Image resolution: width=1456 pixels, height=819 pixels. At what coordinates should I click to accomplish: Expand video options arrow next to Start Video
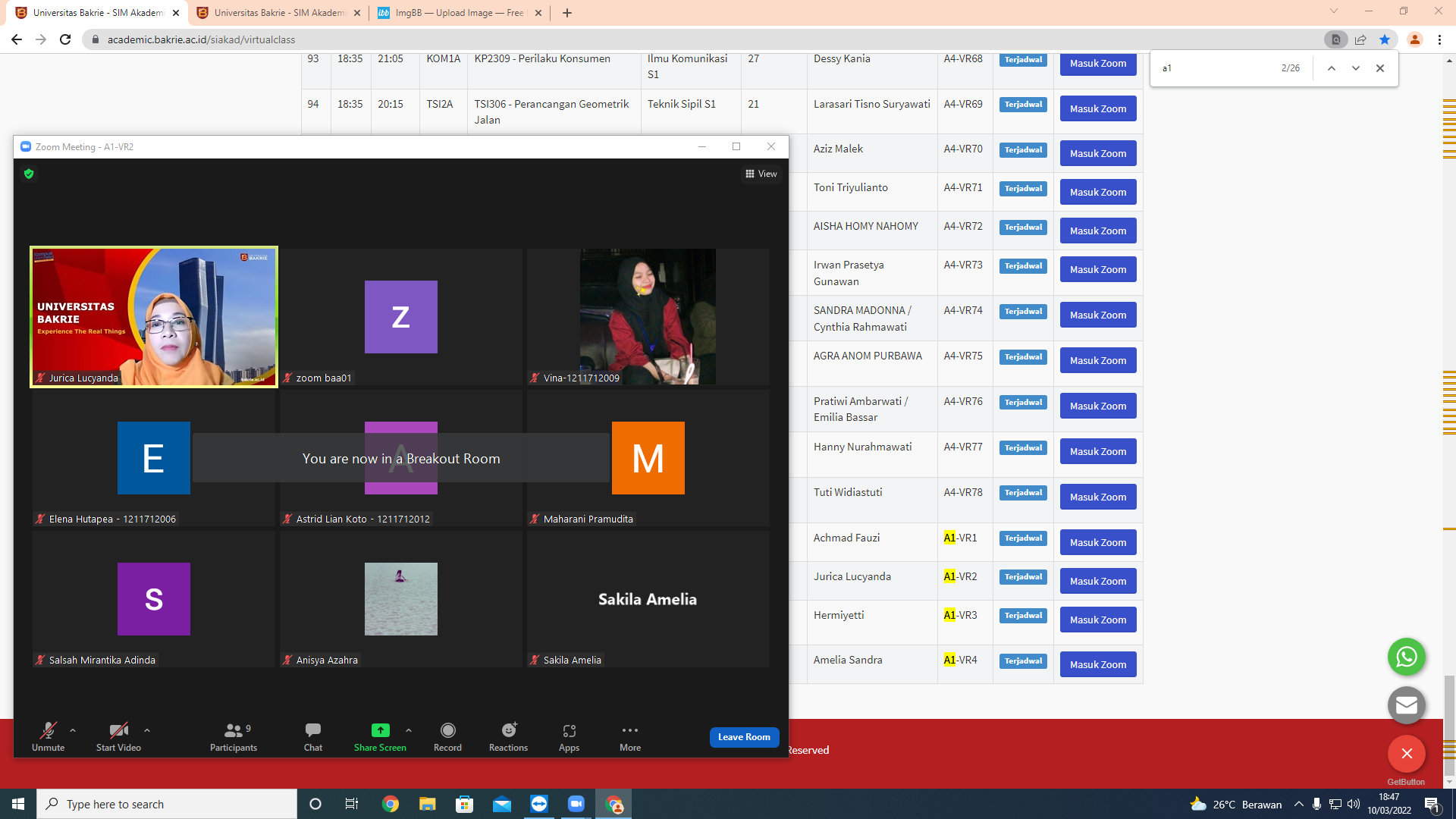coord(147,730)
